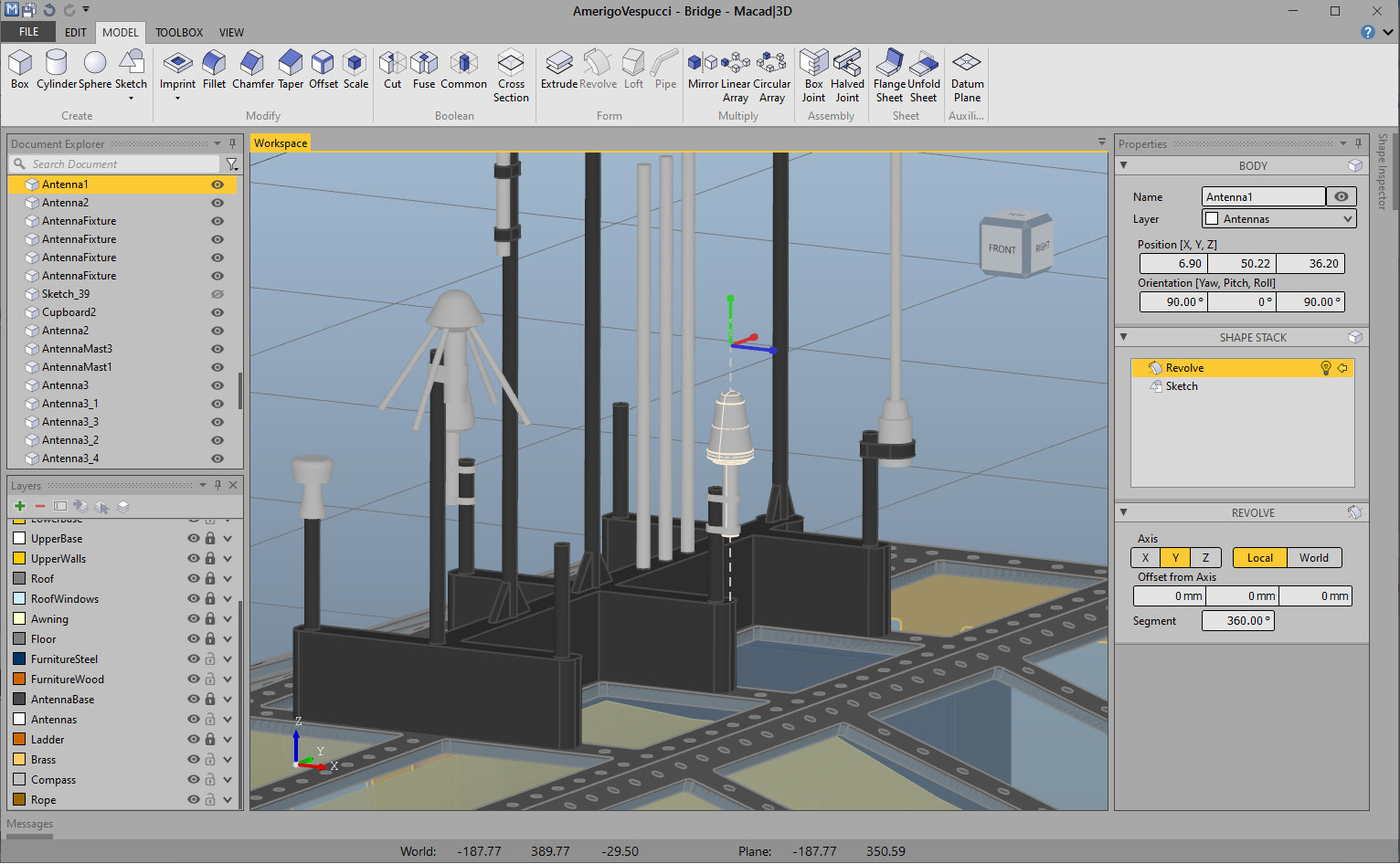
Task: Click the Cylinder tool icon
Action: pyautogui.click(x=56, y=69)
